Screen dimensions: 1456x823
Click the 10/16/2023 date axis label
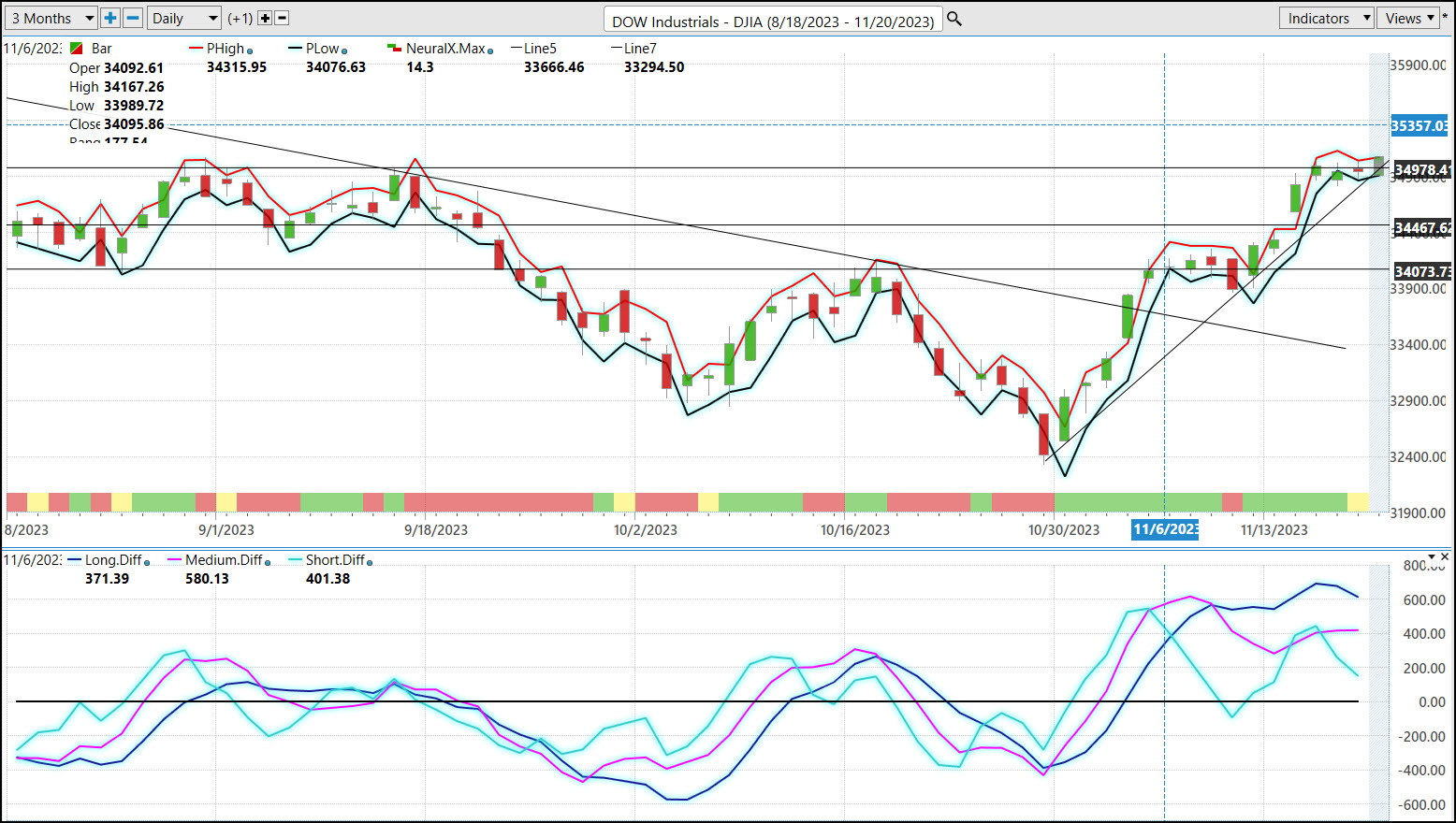coord(855,529)
